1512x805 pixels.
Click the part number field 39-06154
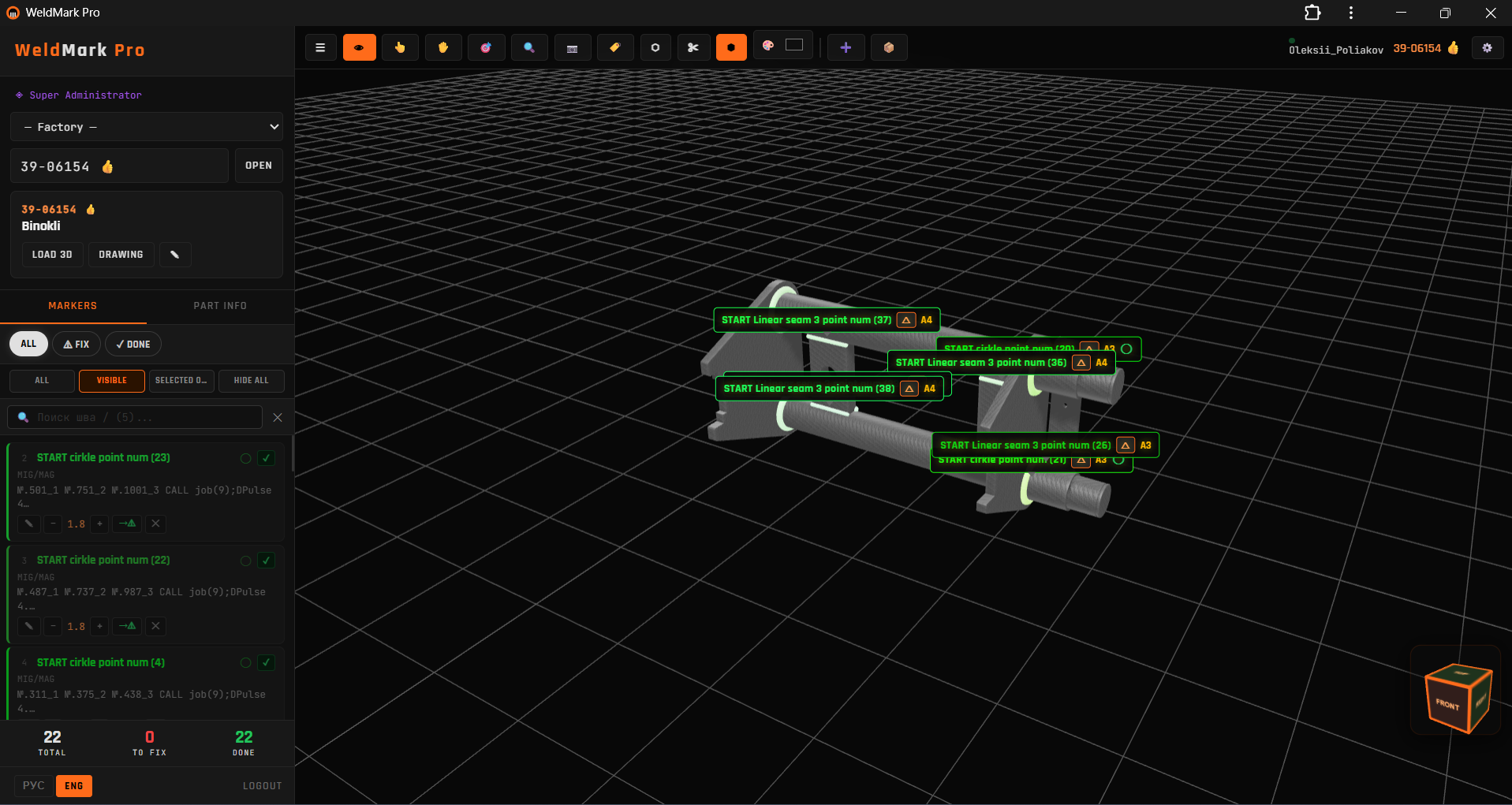119,166
